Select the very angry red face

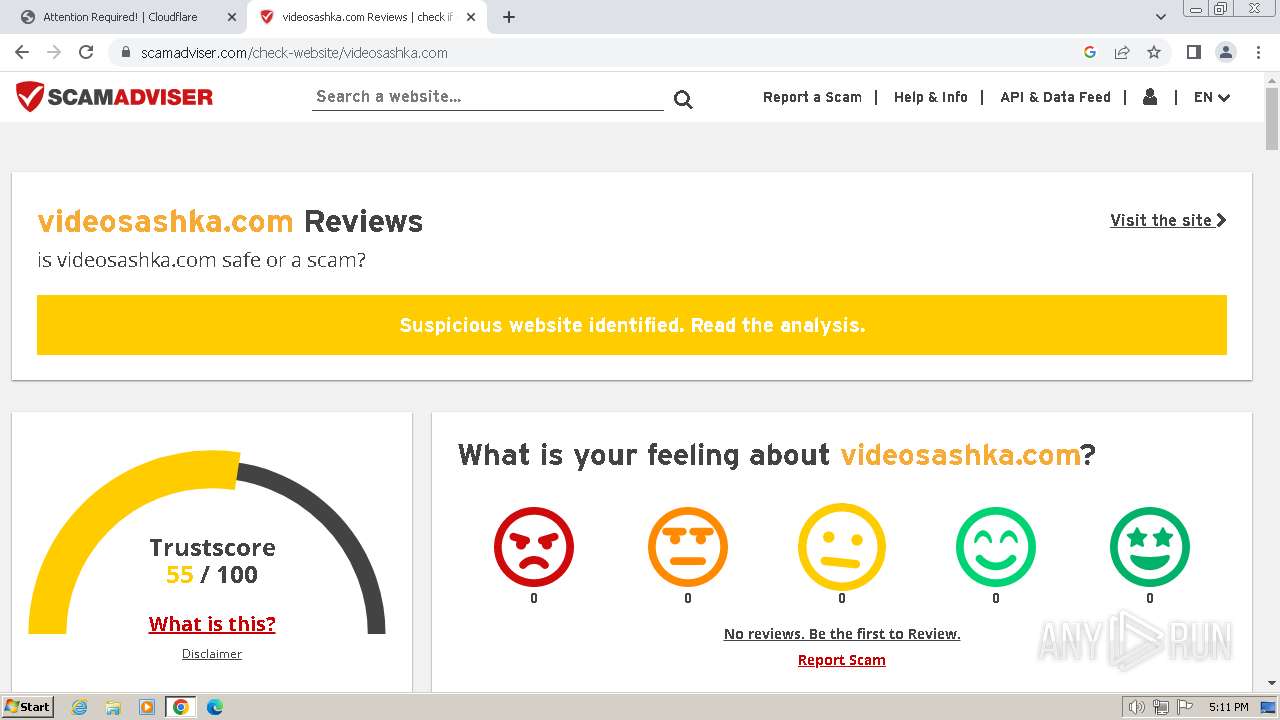coord(534,546)
